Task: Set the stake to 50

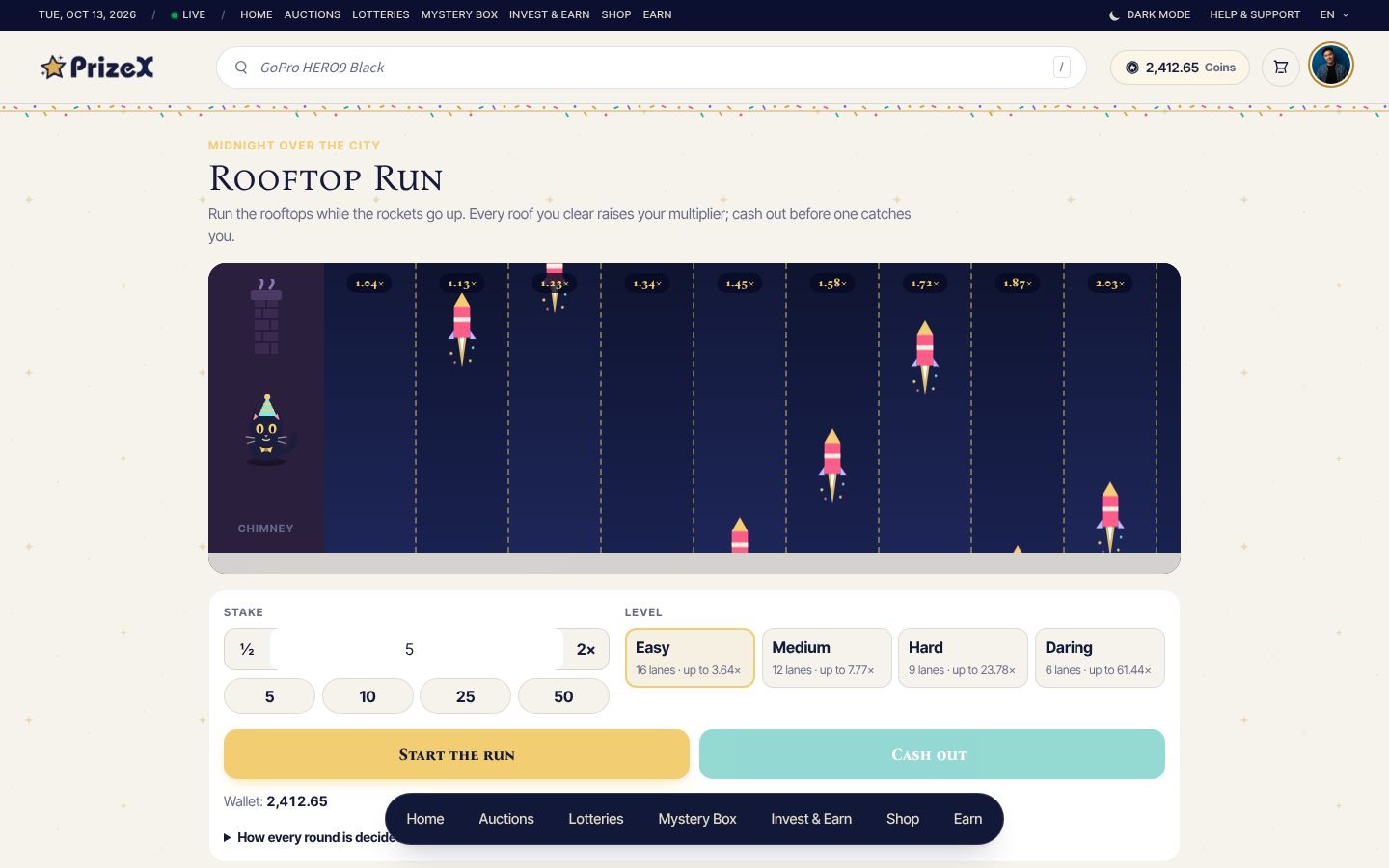Action: [563, 696]
